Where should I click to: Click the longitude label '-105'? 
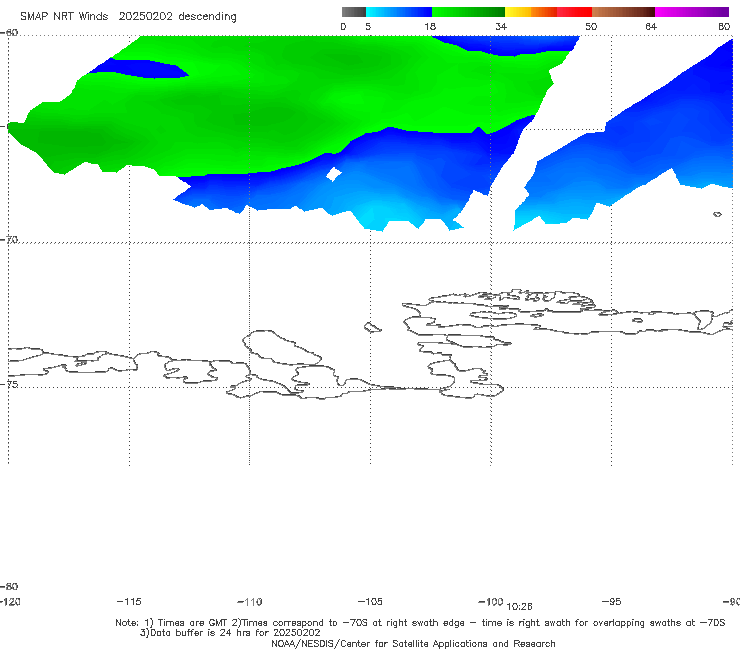coord(370,601)
